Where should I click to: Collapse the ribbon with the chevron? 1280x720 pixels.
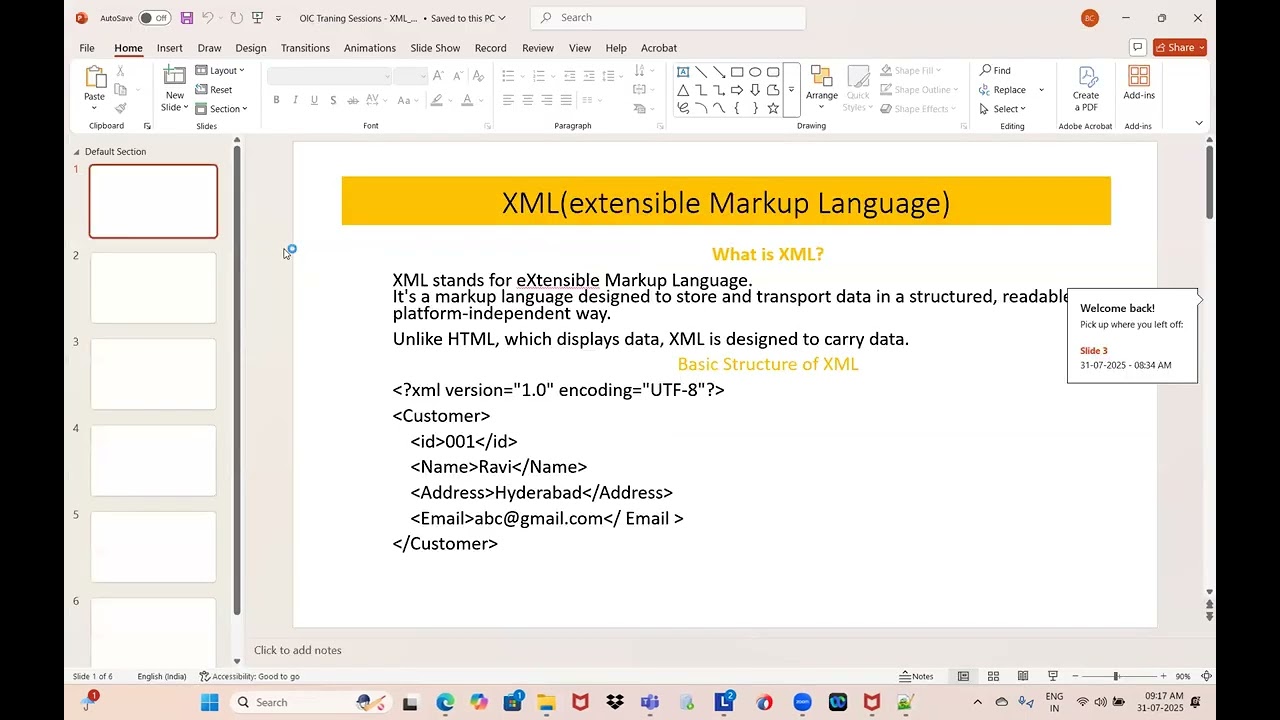(1199, 123)
